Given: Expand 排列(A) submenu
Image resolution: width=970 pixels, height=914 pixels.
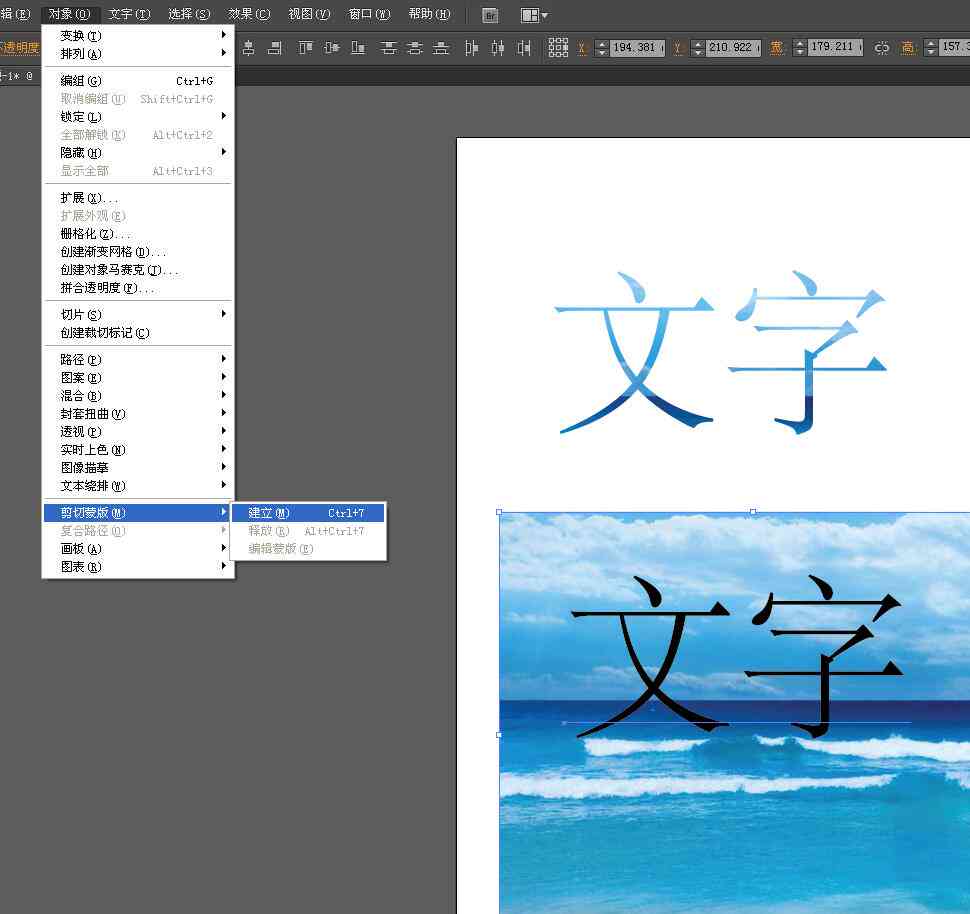Looking at the screenshot, I should pyautogui.click(x=138, y=54).
